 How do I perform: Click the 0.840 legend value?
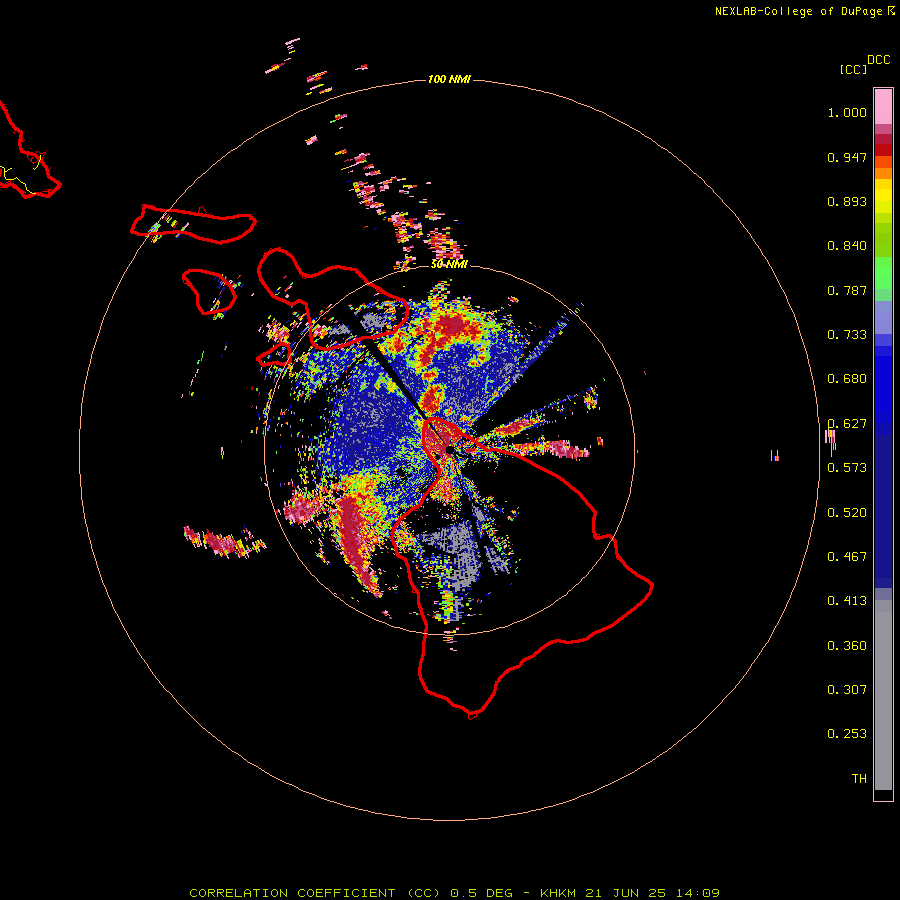pos(847,246)
